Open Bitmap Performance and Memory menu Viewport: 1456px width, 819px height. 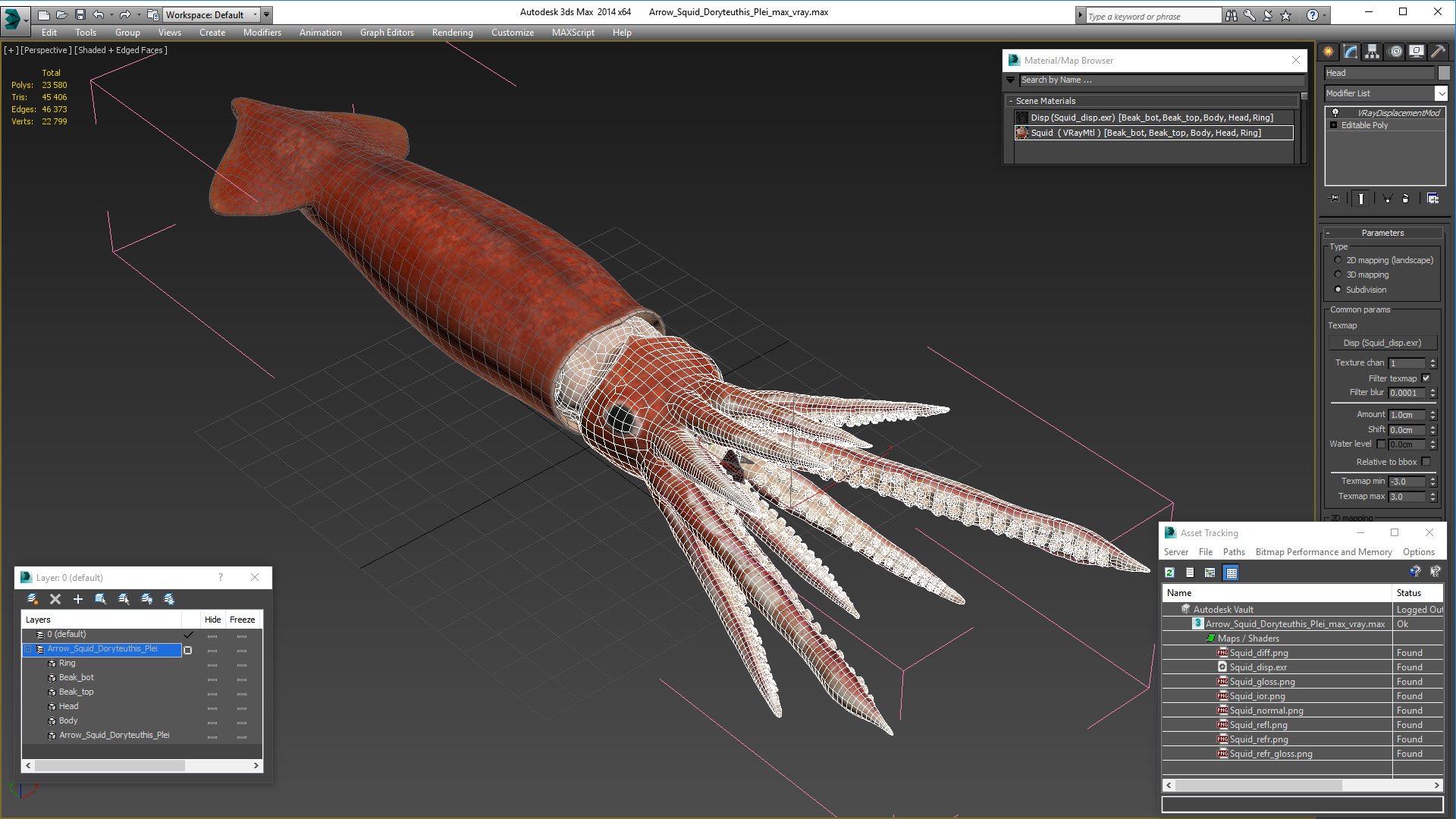coord(1323,552)
